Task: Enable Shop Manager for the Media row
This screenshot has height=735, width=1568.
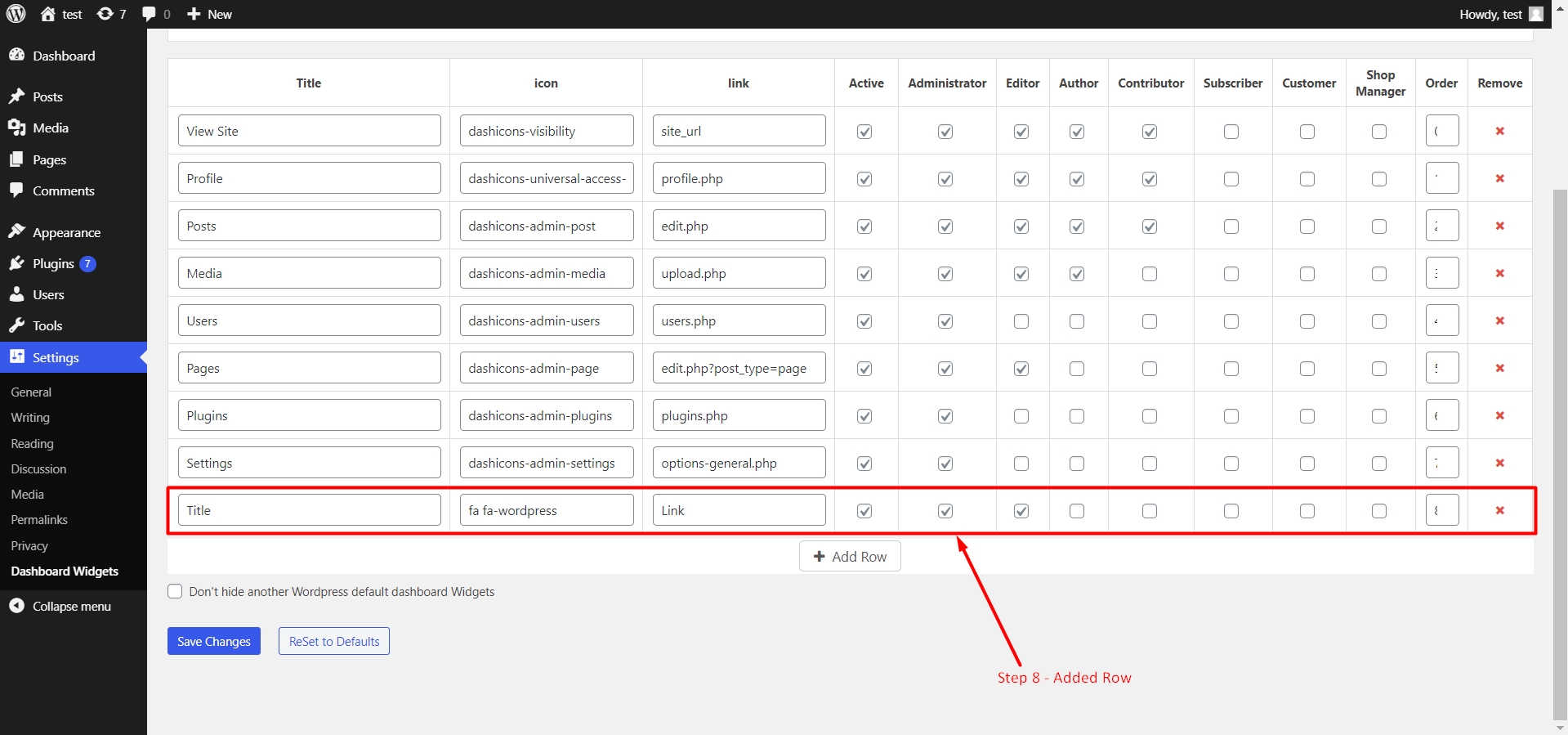Action: 1379,274
